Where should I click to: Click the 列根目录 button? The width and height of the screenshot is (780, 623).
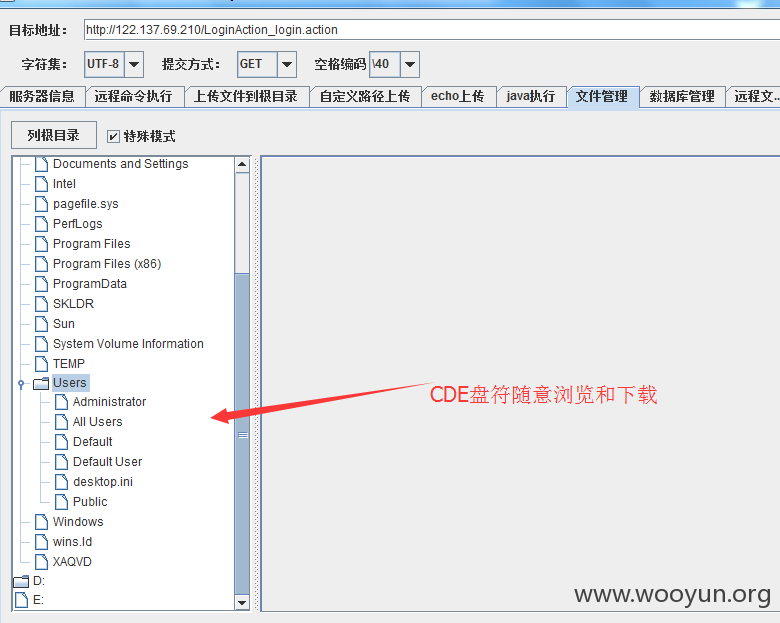pos(54,135)
